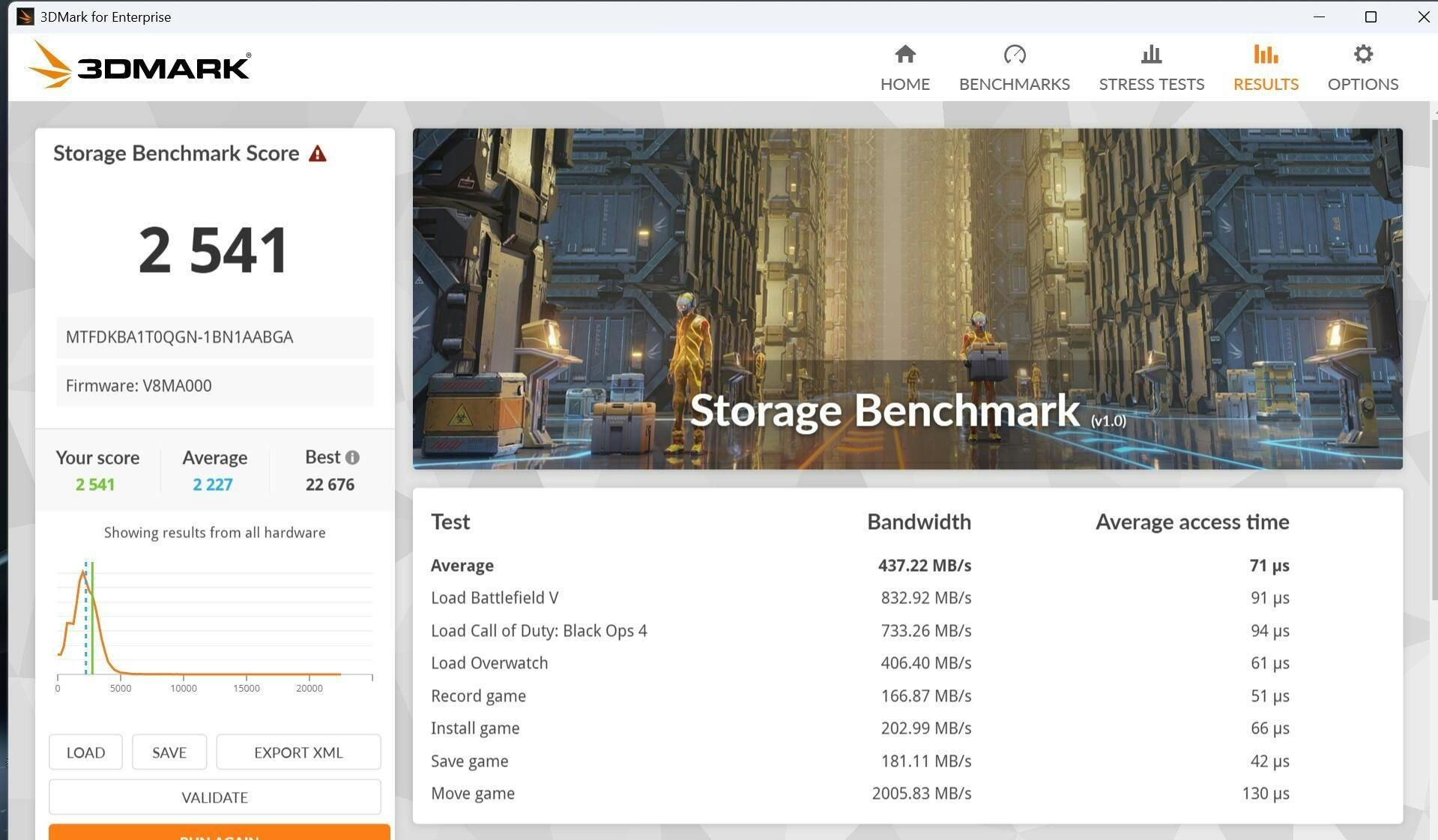Click bandwidth value 2005.83 MB/s
Screen dimensions: 1438x840
[x=922, y=794]
